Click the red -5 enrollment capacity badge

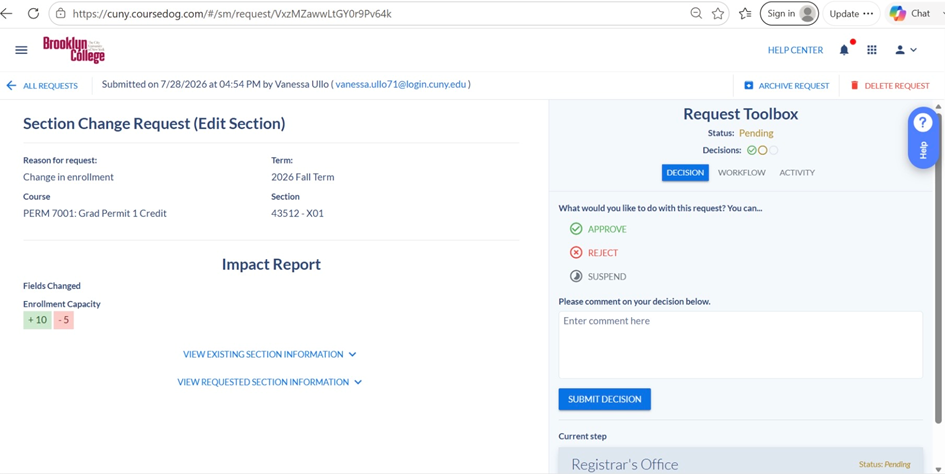coord(63,320)
